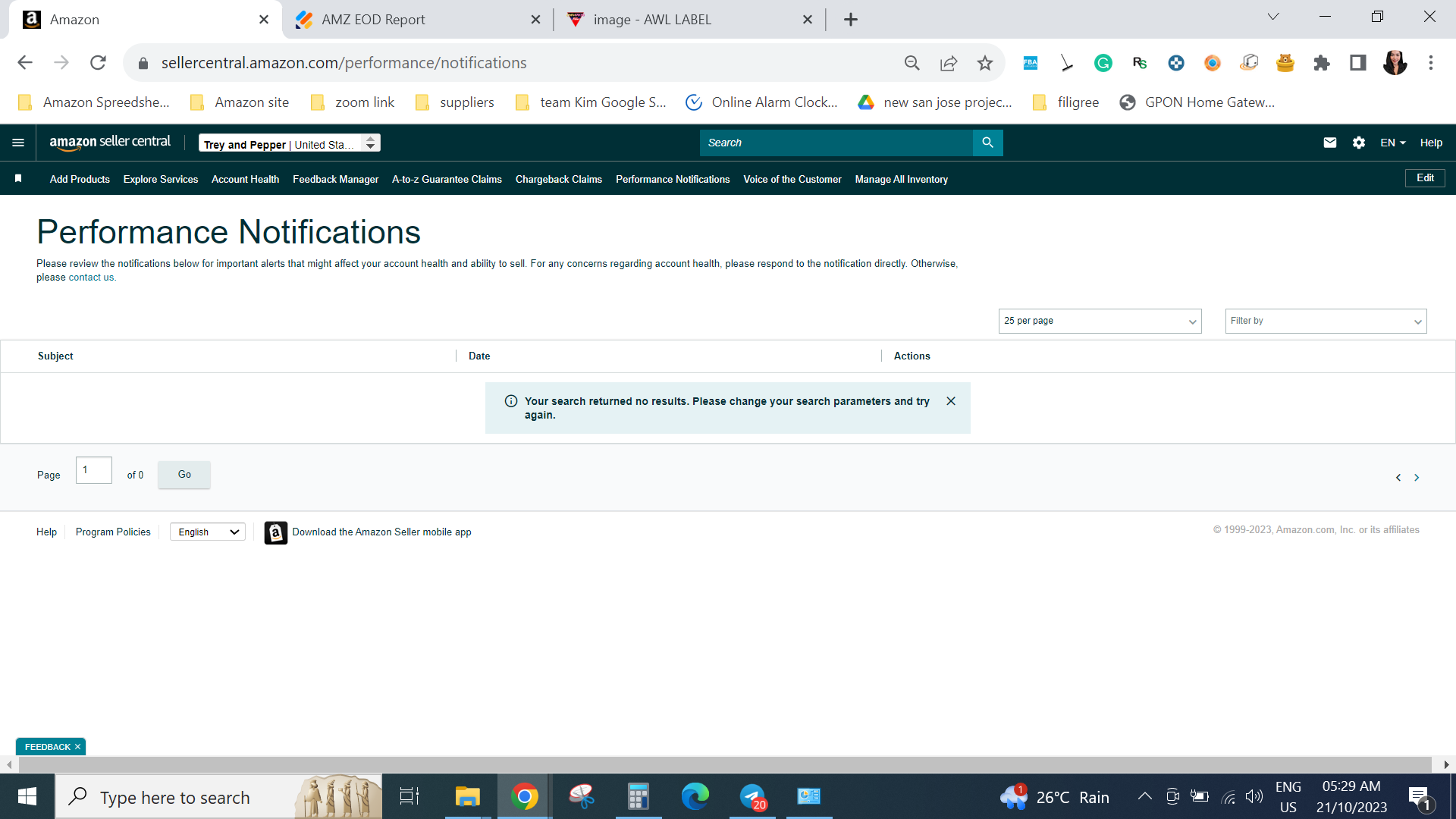Open the Calculator from taskbar

638,796
